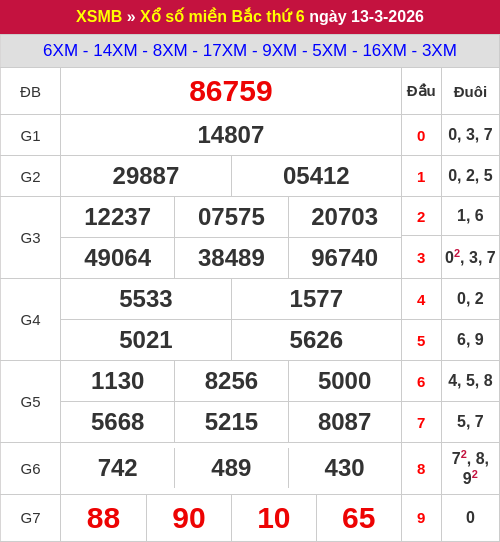Screen dimensions: 500x542
Task: Select the G3 number 07575
Action: pos(231,217)
